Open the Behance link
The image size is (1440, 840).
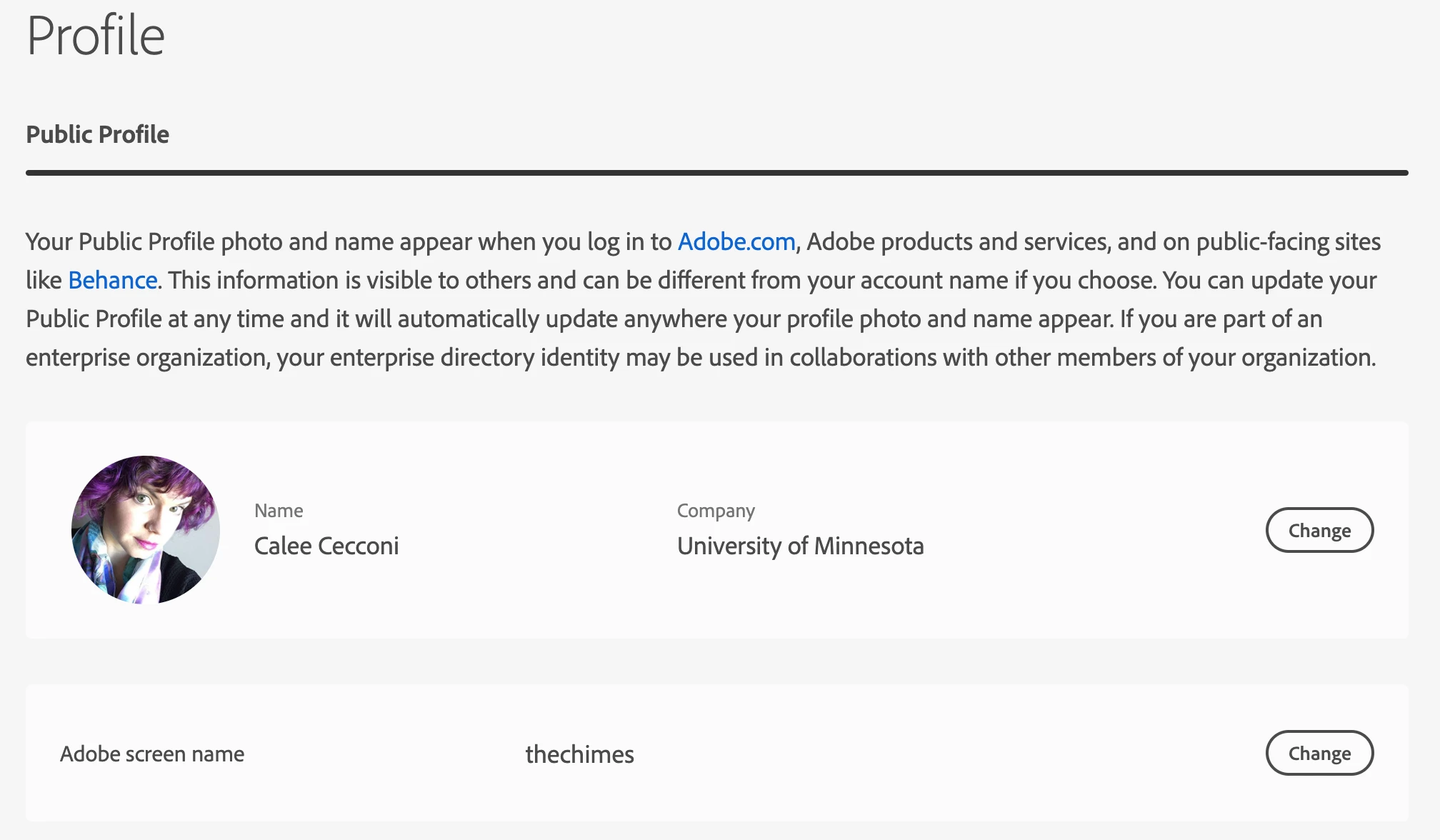point(113,280)
